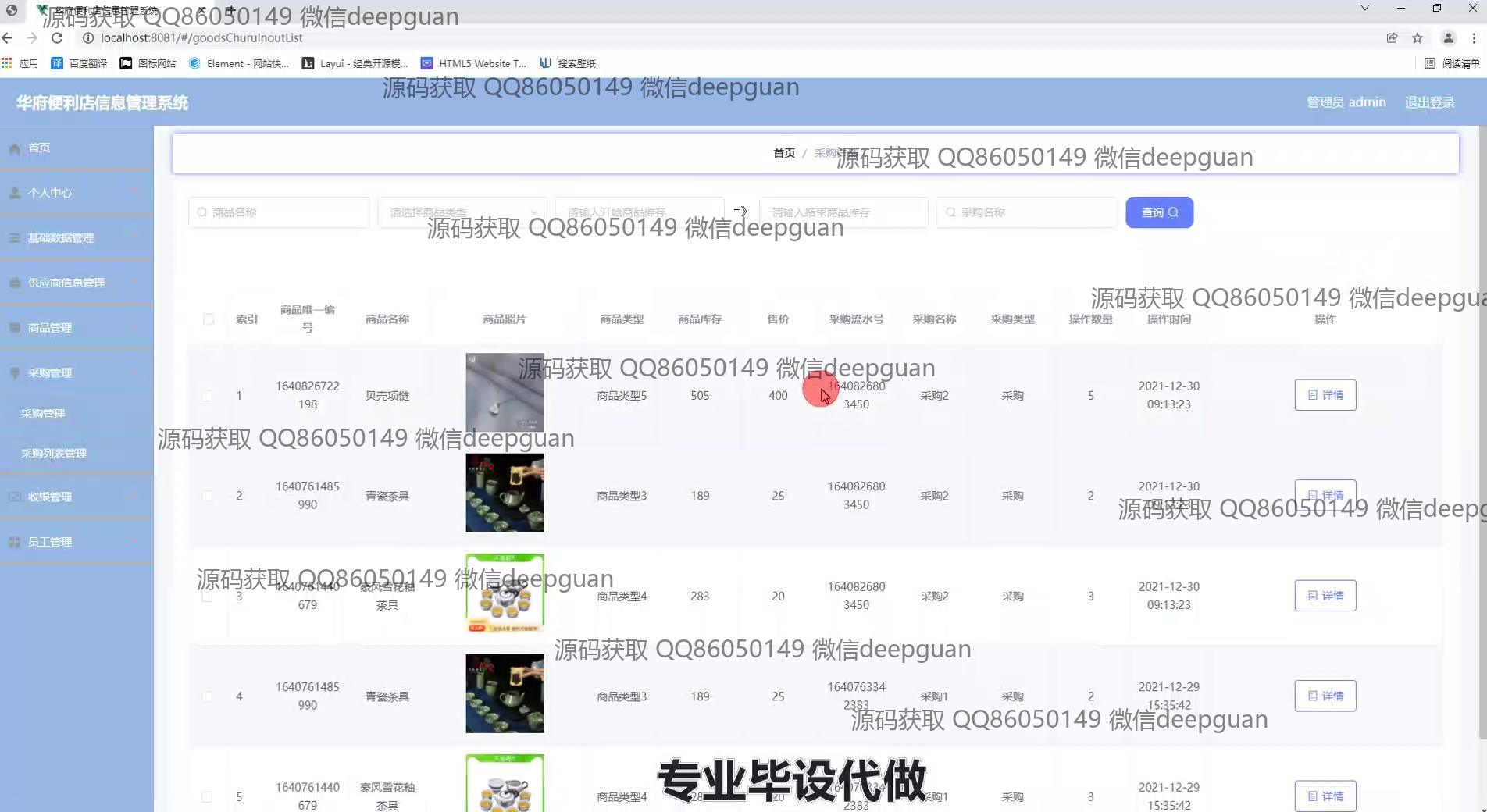Screen dimensions: 1487x812
Task: Click 退出登录 to log out
Action: (1429, 102)
